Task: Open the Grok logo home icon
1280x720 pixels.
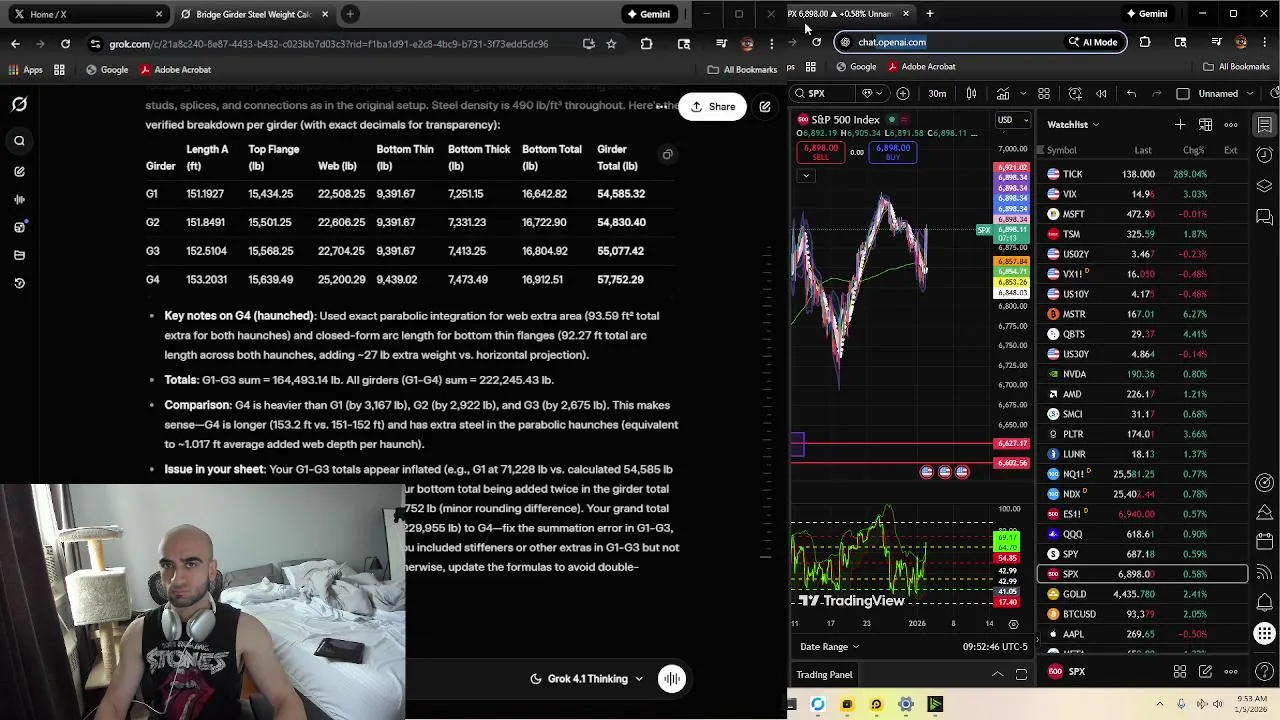Action: point(19,104)
